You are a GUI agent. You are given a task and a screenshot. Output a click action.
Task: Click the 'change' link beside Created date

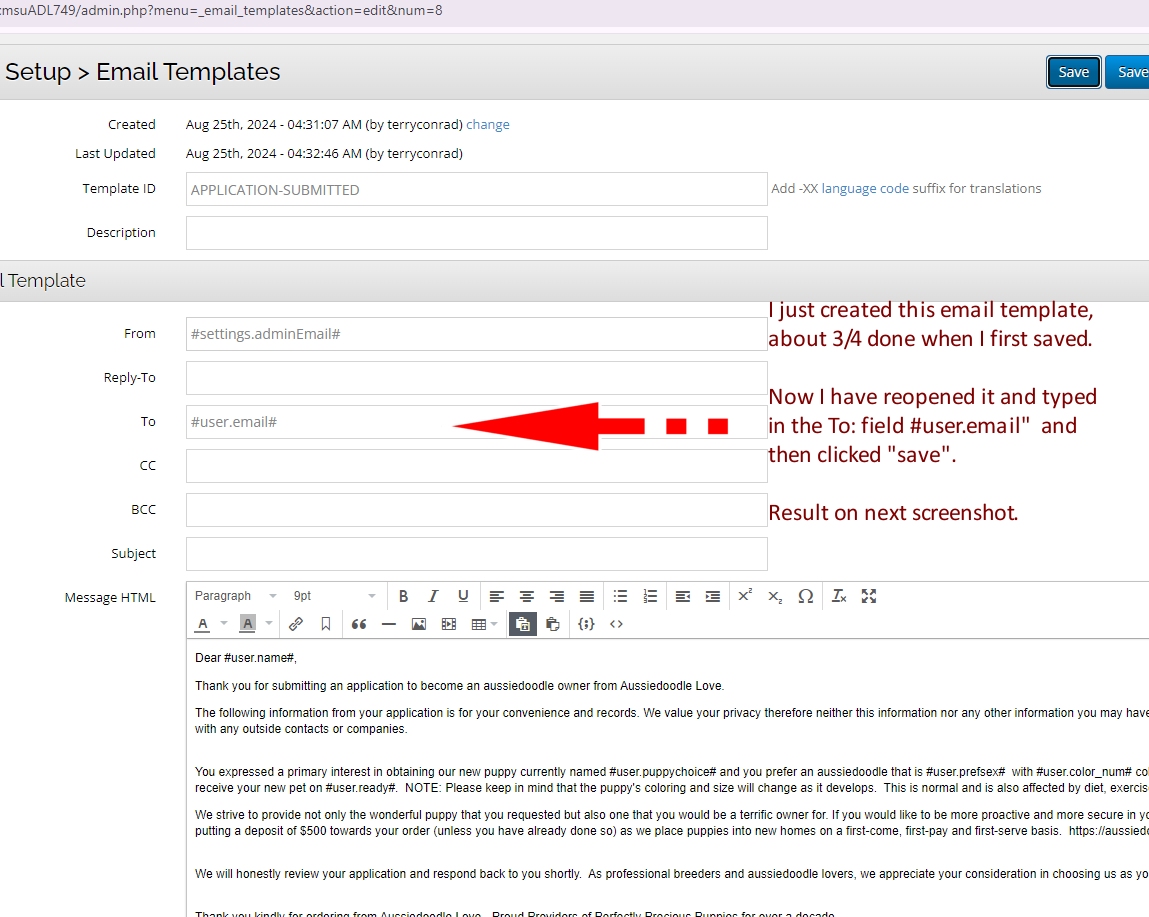coord(488,125)
